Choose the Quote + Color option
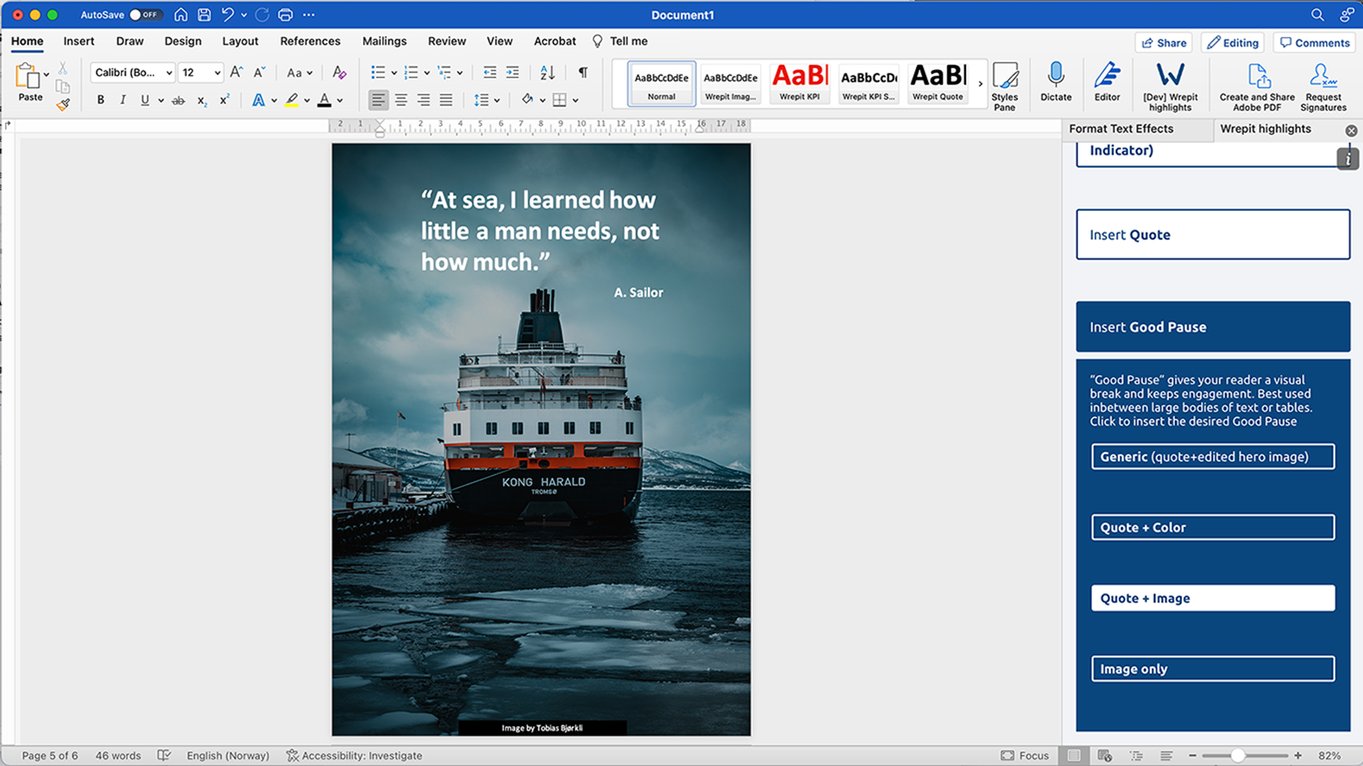 click(x=1213, y=527)
